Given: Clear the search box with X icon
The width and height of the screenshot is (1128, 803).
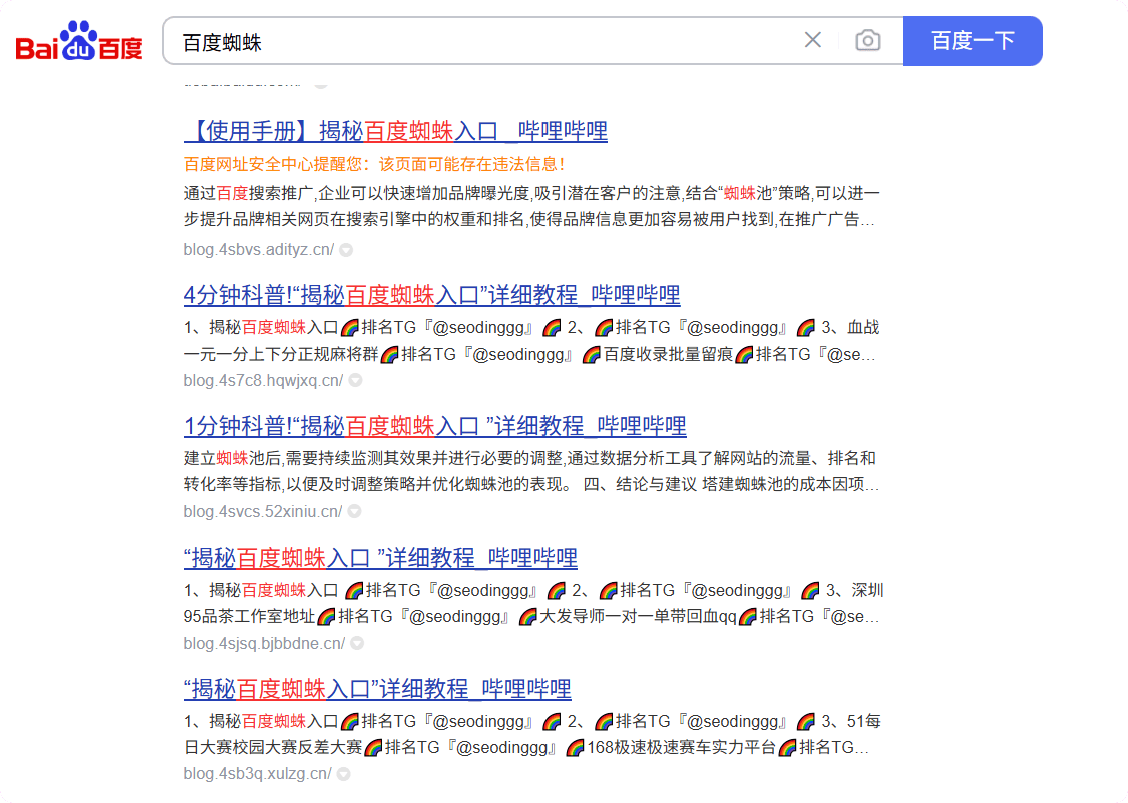Looking at the screenshot, I should pyautogui.click(x=812, y=40).
